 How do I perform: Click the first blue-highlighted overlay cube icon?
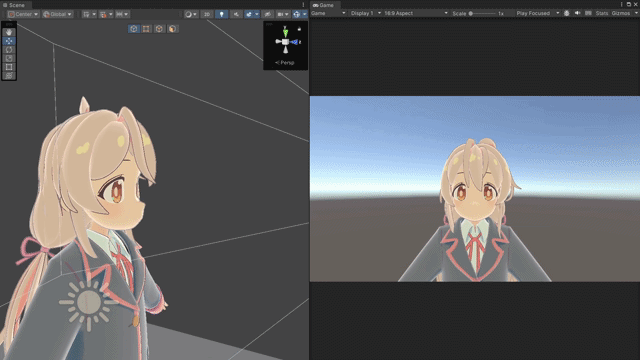pos(133,29)
